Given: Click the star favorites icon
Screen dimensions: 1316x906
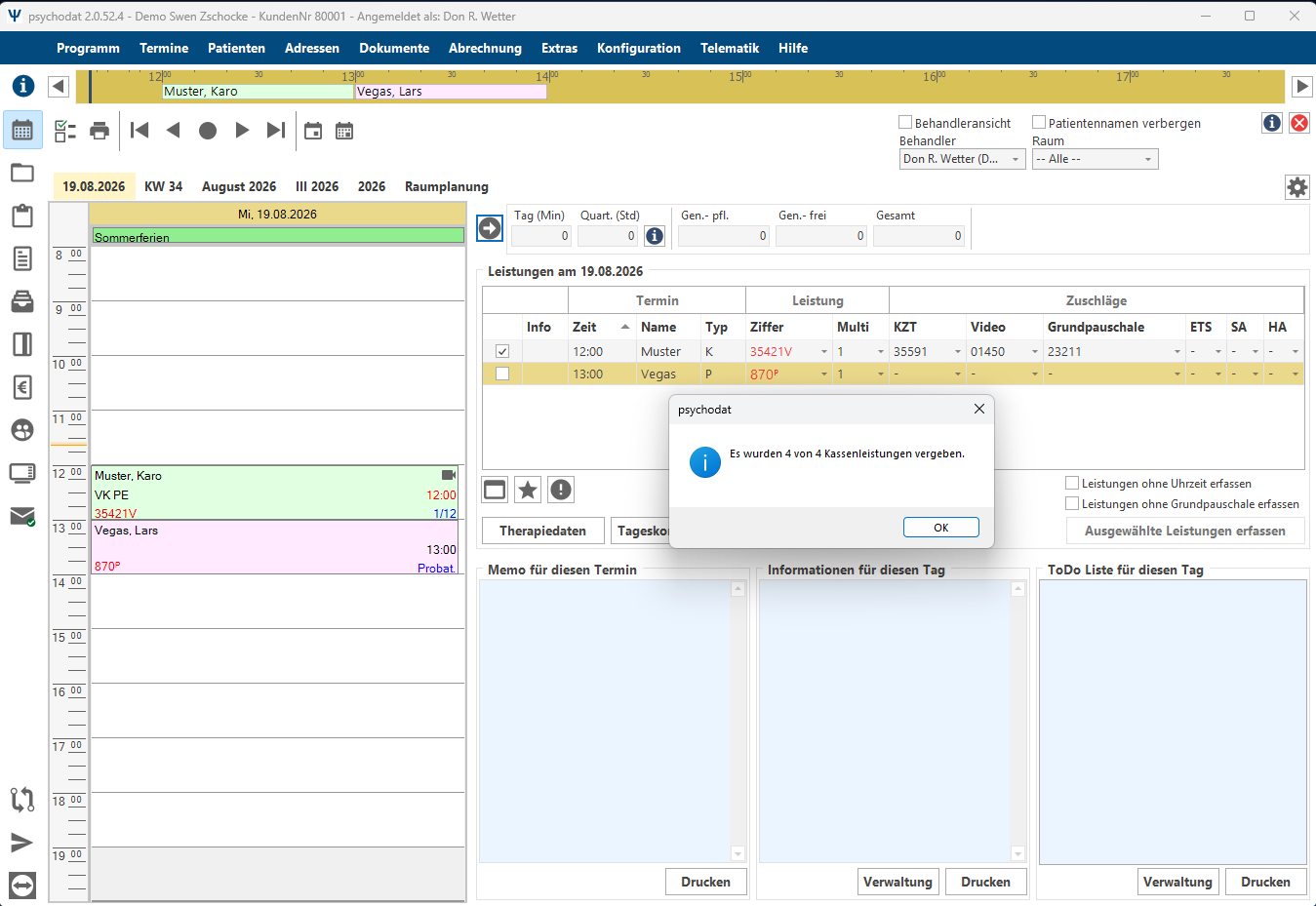Looking at the screenshot, I should click(528, 490).
